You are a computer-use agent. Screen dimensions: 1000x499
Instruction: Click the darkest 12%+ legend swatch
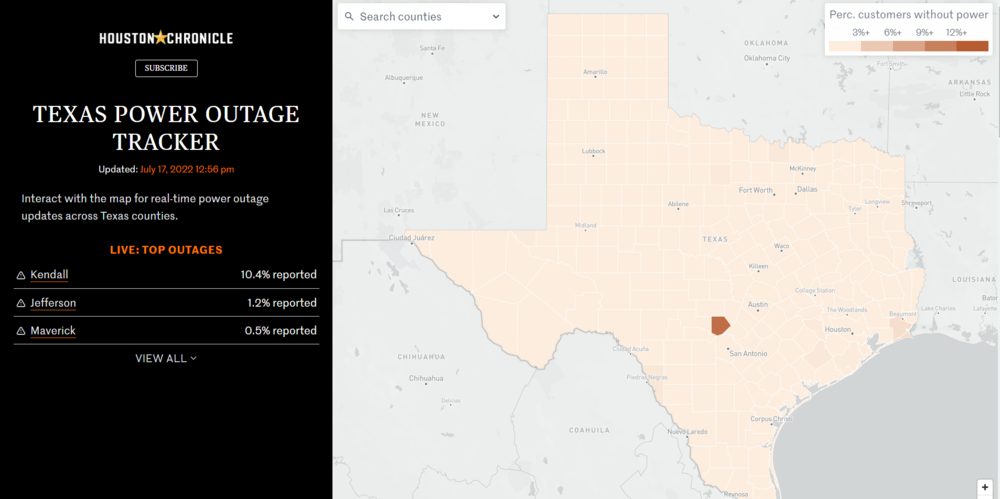click(972, 45)
